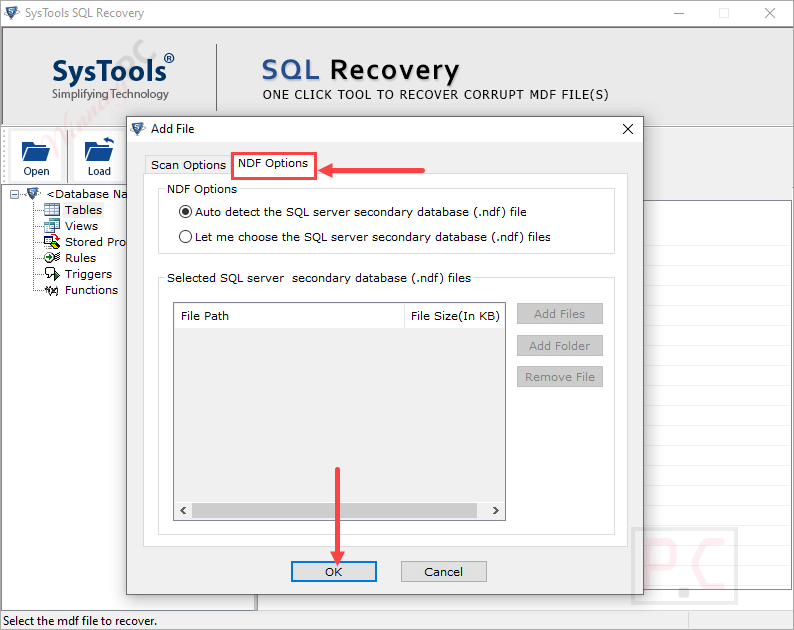Select Tables in the database tree
The width and height of the screenshot is (794, 630).
84,210
